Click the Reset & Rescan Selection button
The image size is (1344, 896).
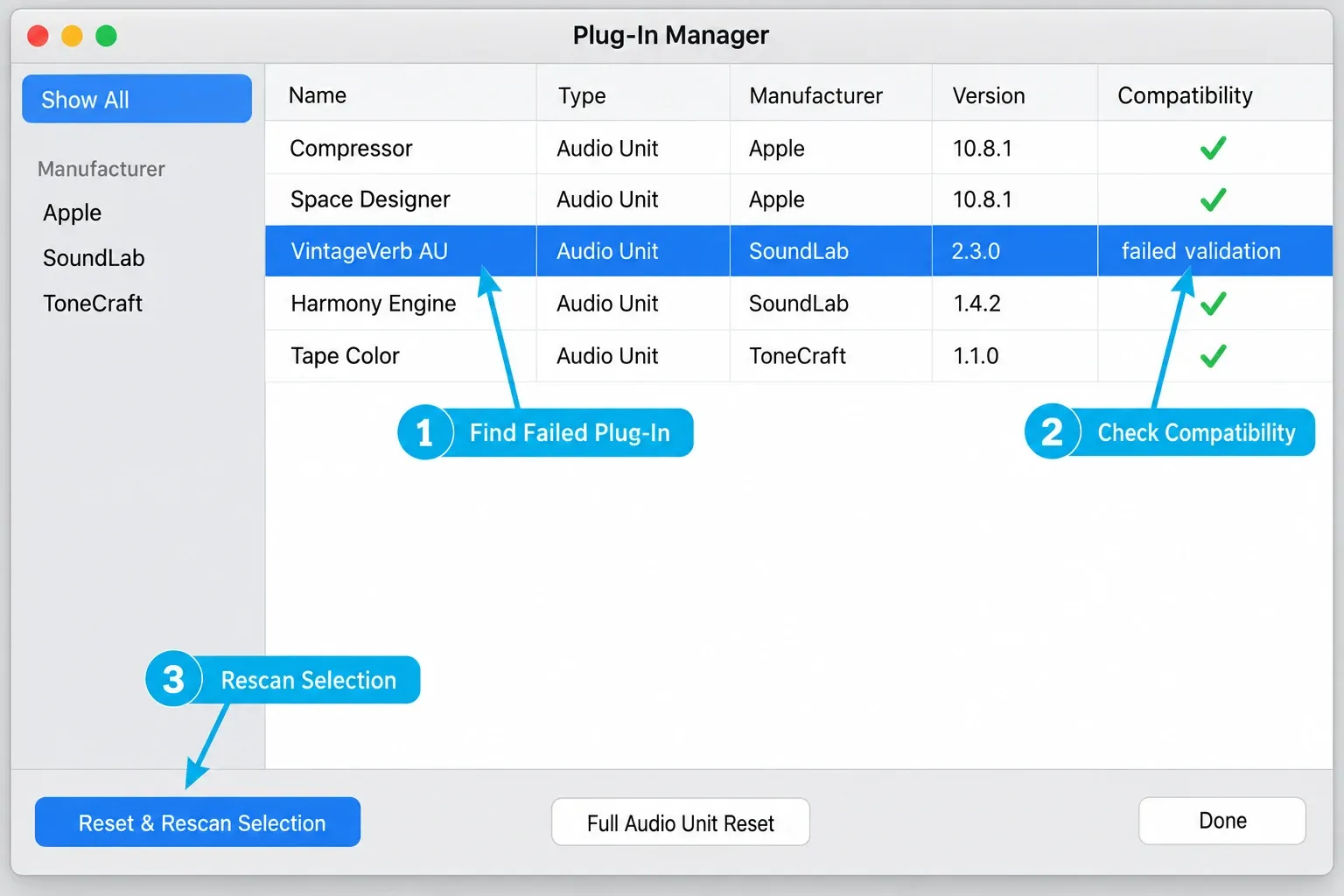pos(198,822)
